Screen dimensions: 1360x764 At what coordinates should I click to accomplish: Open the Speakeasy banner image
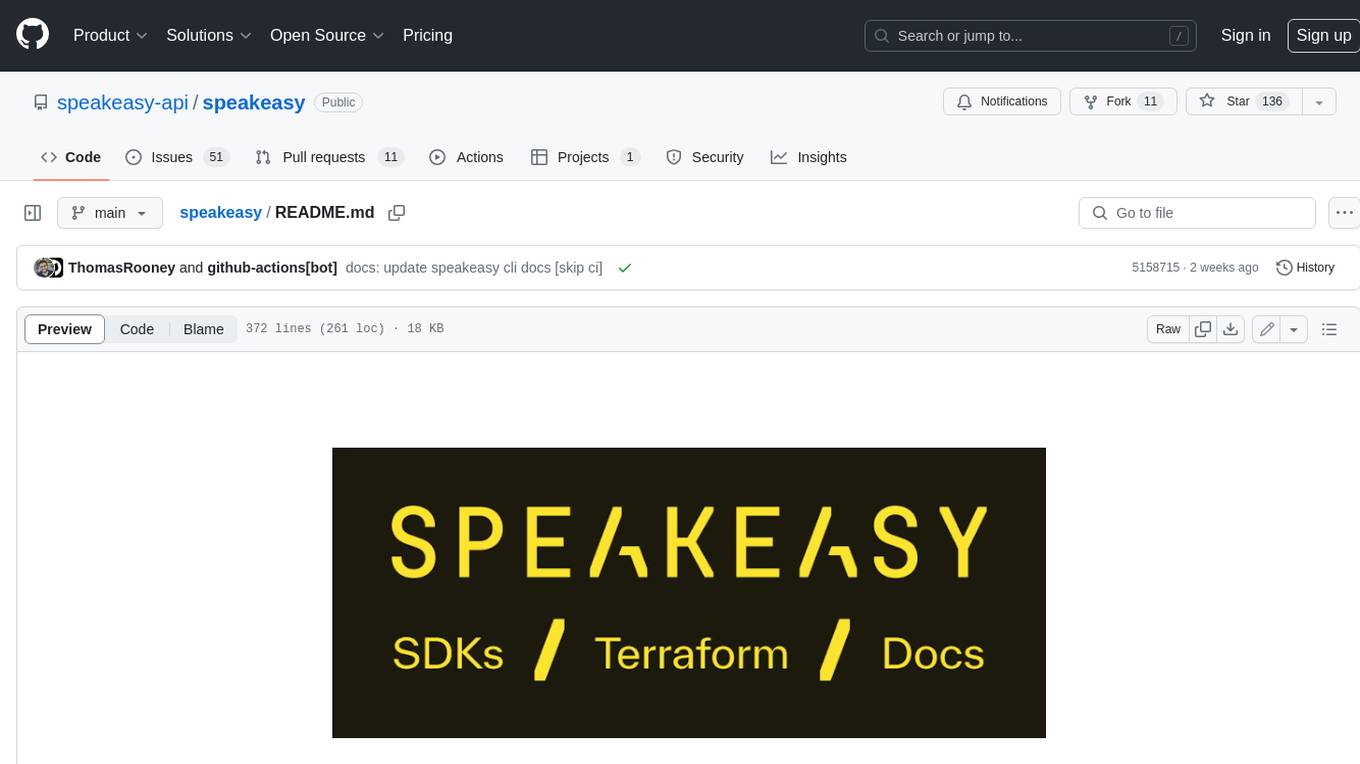pyautogui.click(x=689, y=593)
